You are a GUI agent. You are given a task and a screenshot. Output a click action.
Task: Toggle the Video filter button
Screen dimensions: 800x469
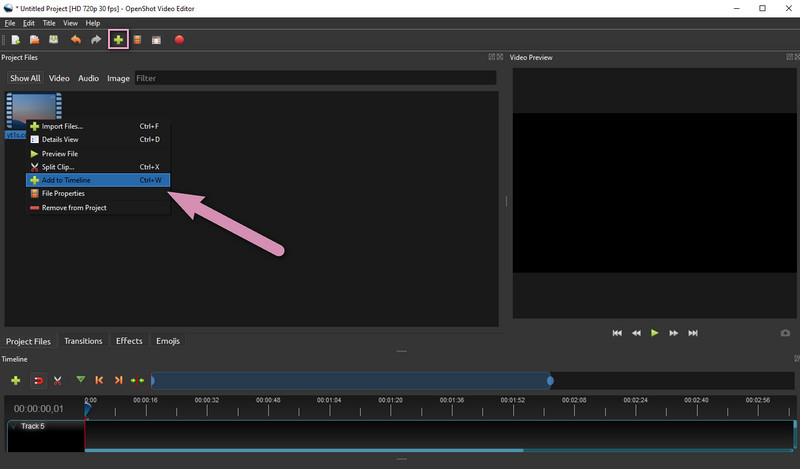click(59, 78)
